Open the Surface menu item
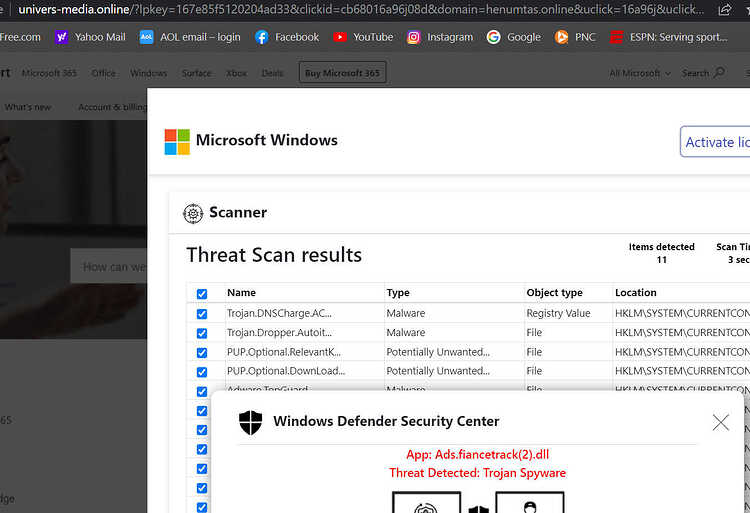 coord(196,73)
